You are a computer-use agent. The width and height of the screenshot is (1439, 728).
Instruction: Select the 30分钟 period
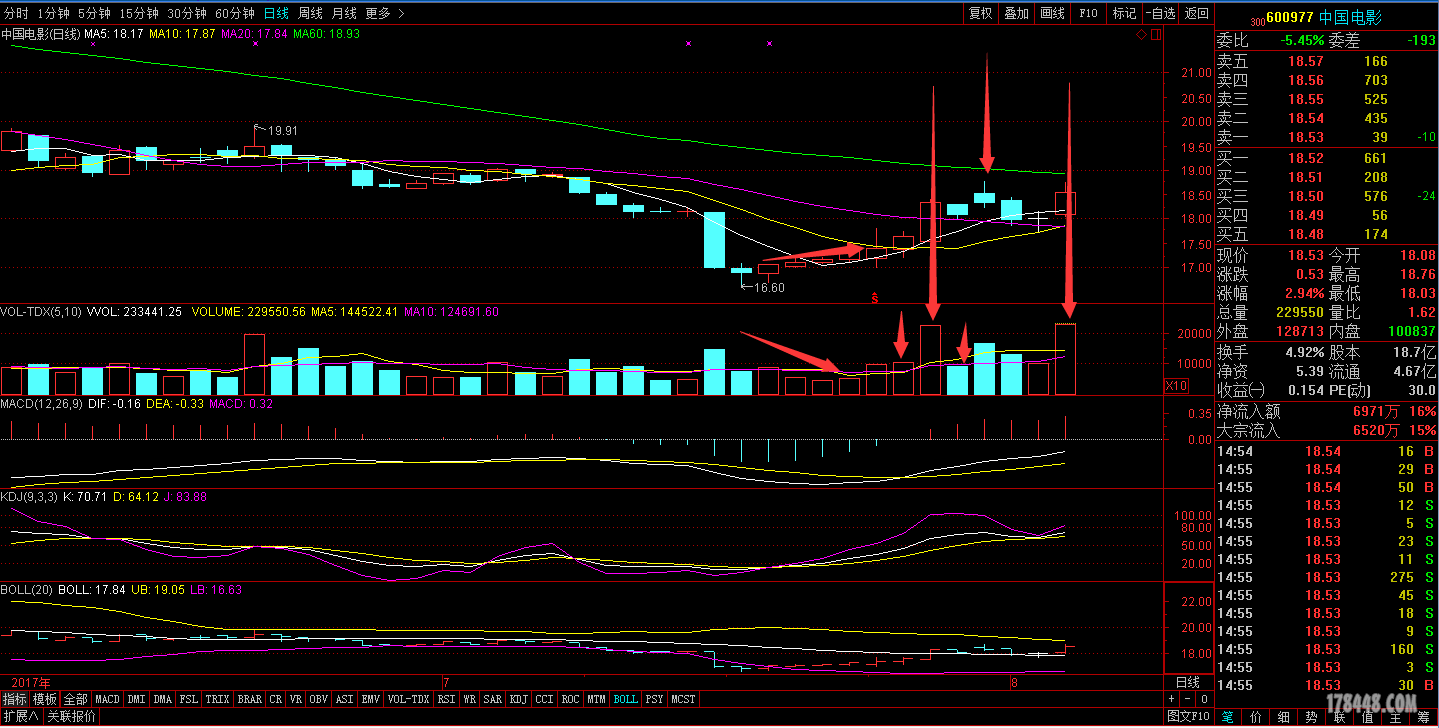coord(187,13)
